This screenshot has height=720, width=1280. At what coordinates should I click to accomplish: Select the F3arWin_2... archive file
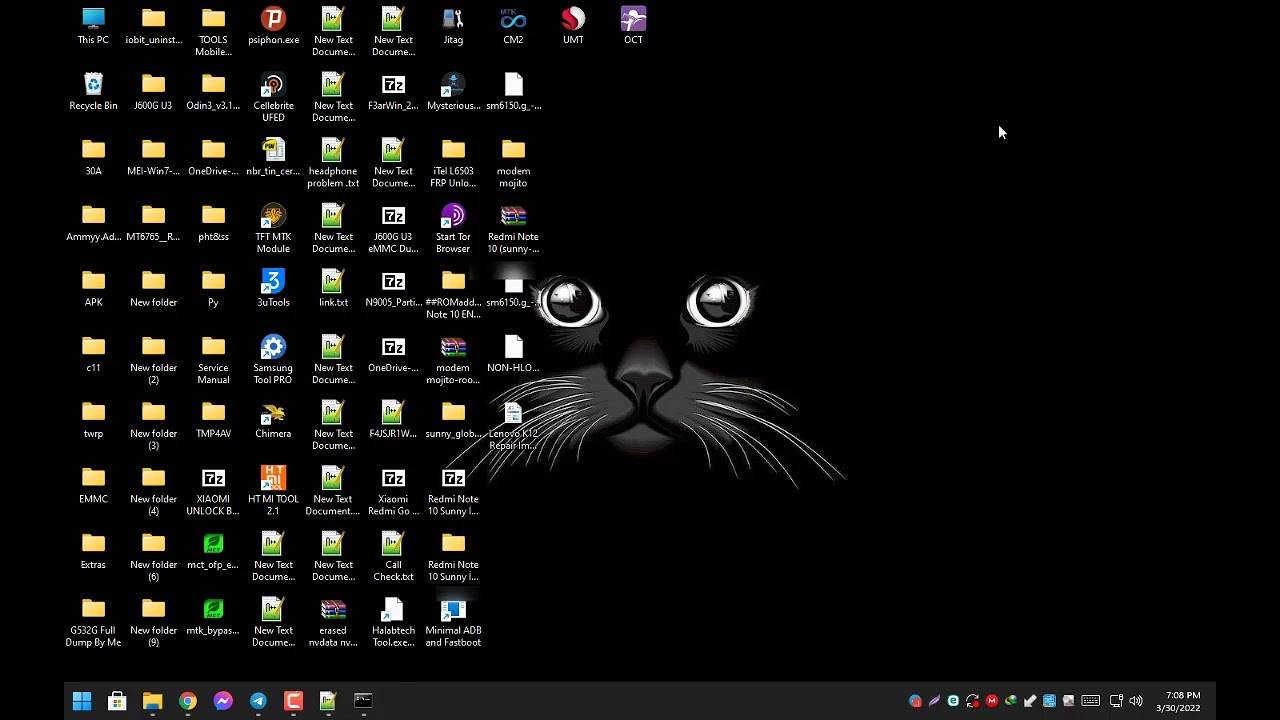[x=393, y=92]
